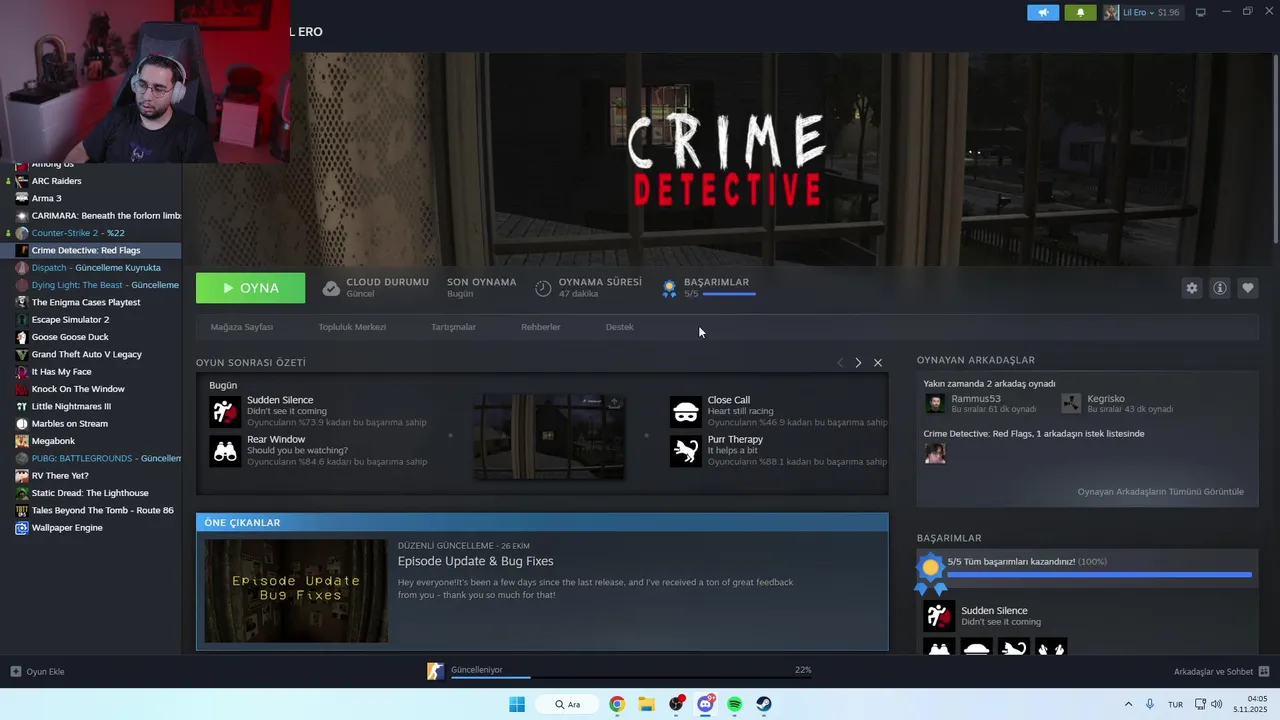Viewport: 1280px width, 720px height.
Task: Select PUBG: BATTLEGROUNDS in the library
Action: tap(91, 458)
